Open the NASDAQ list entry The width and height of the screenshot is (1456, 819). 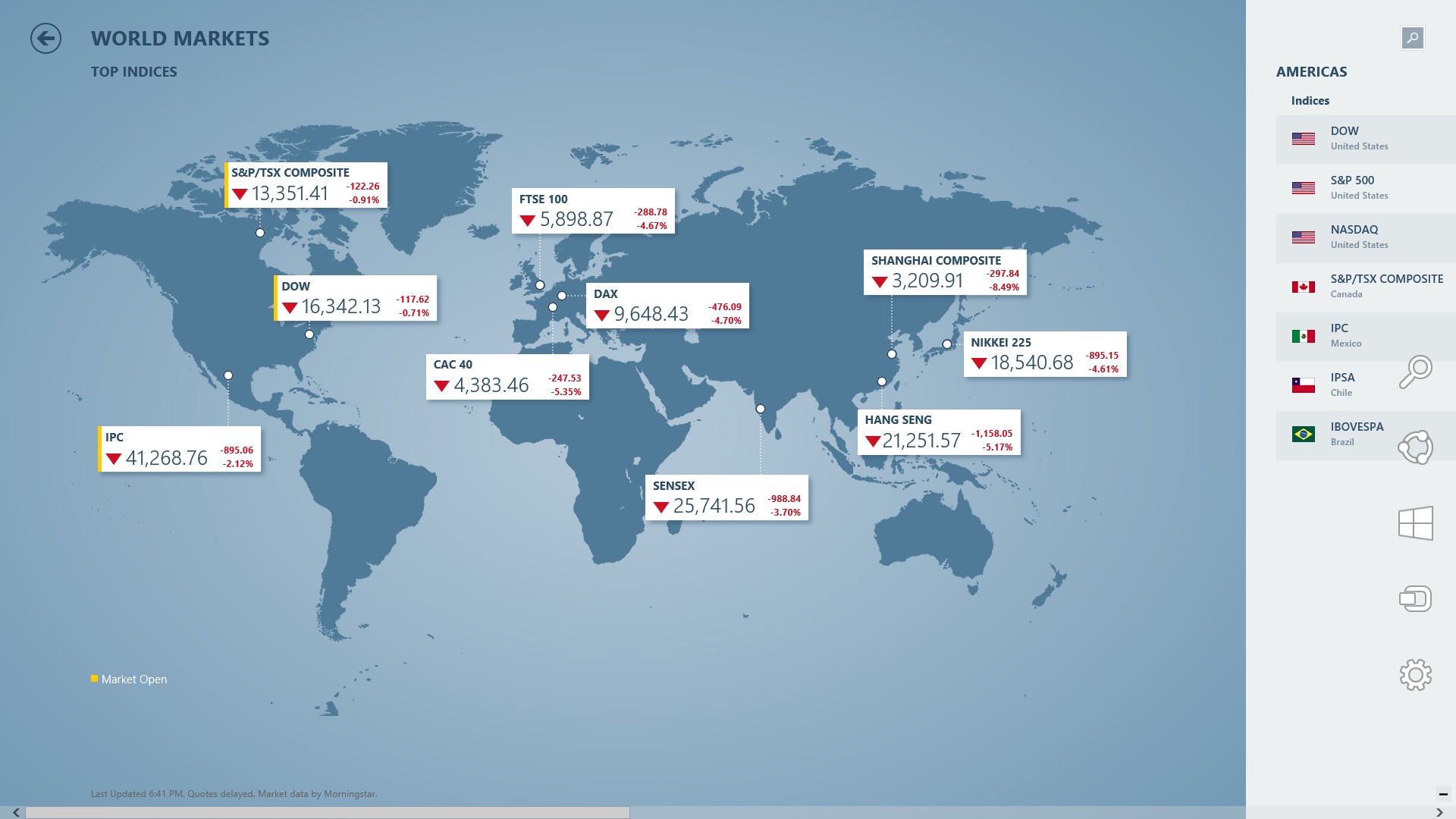point(1366,238)
